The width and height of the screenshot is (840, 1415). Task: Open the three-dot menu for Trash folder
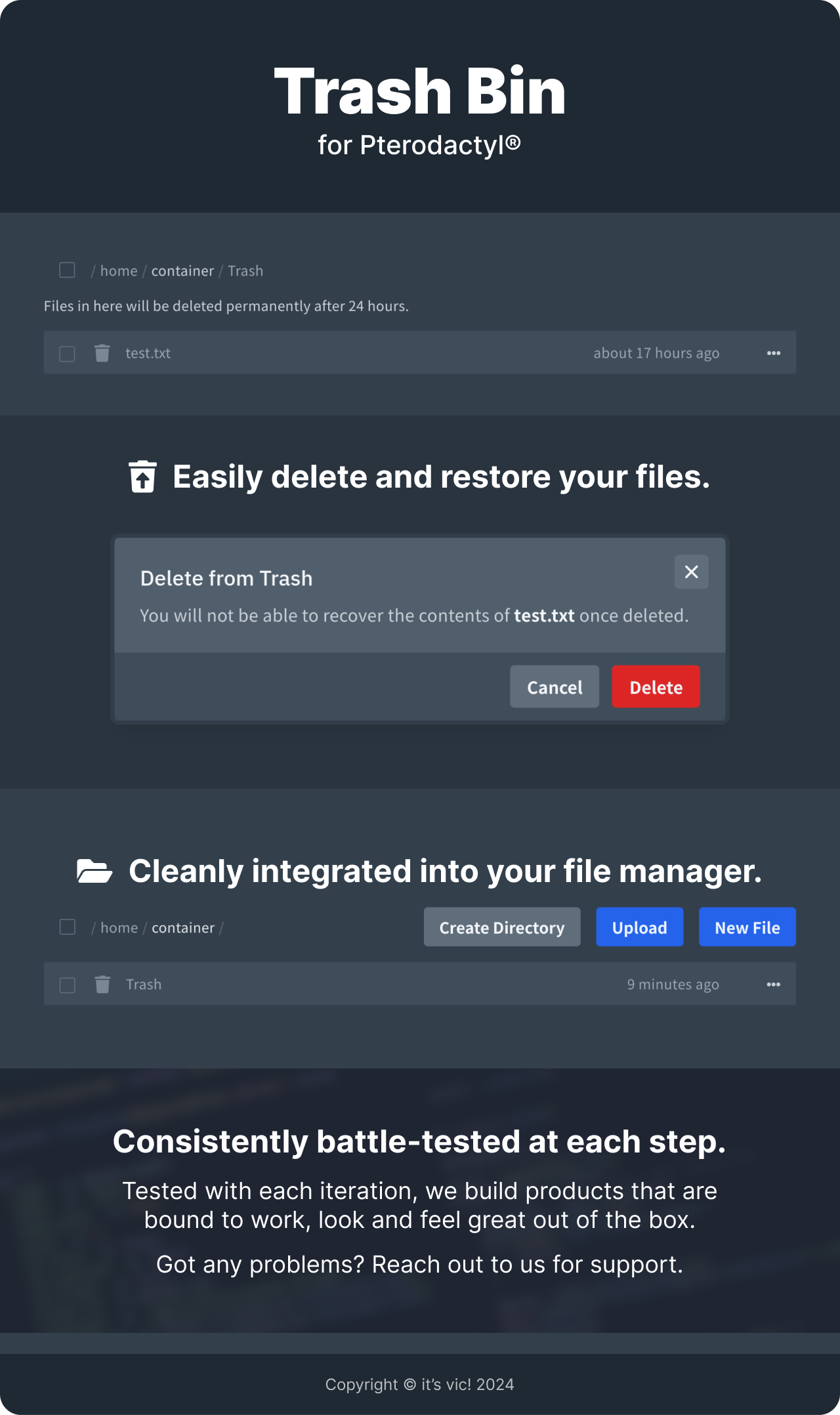(773, 984)
